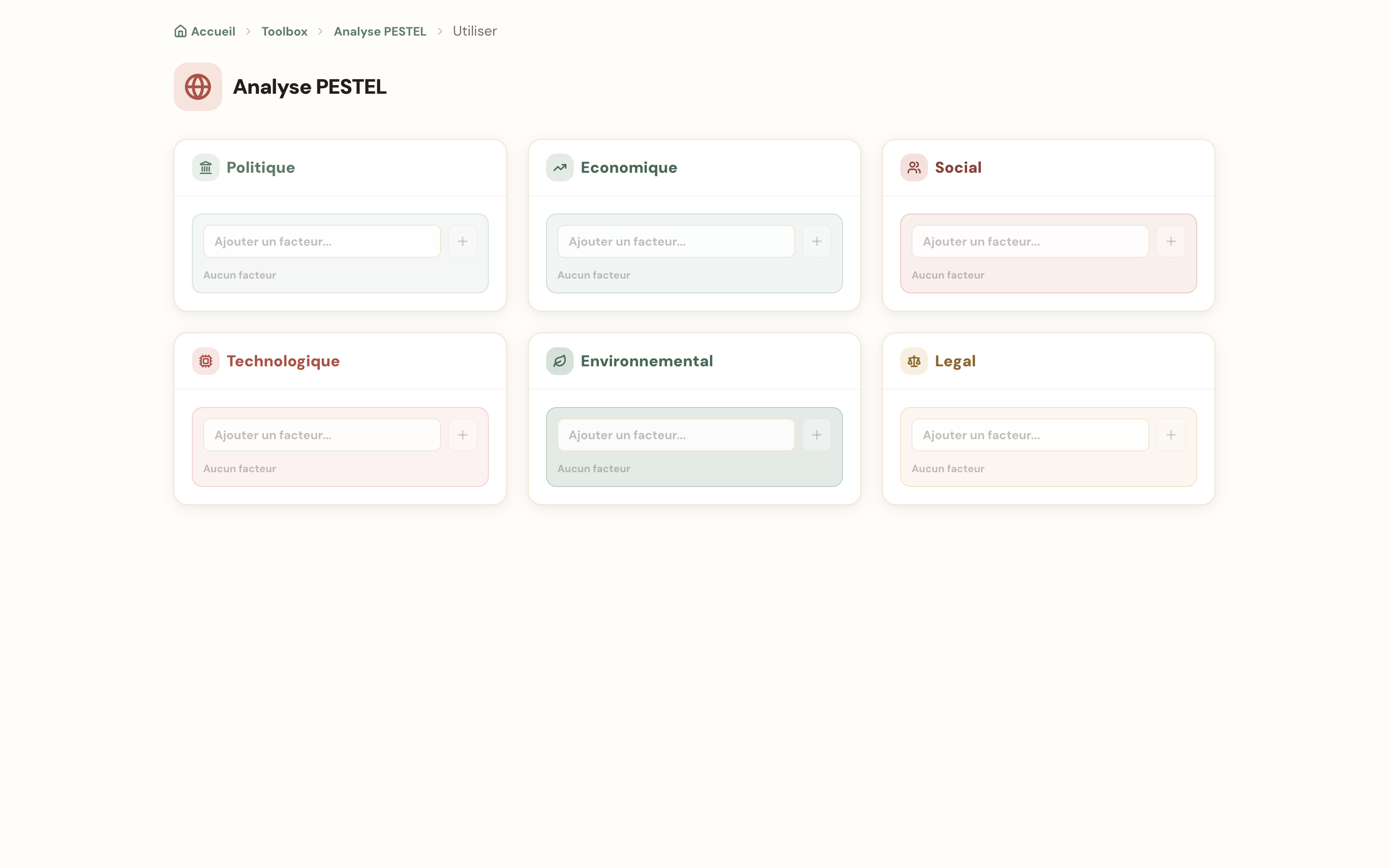Viewport: 1389px width, 868px height.
Task: Click the Environnemental card heading
Action: click(x=647, y=361)
